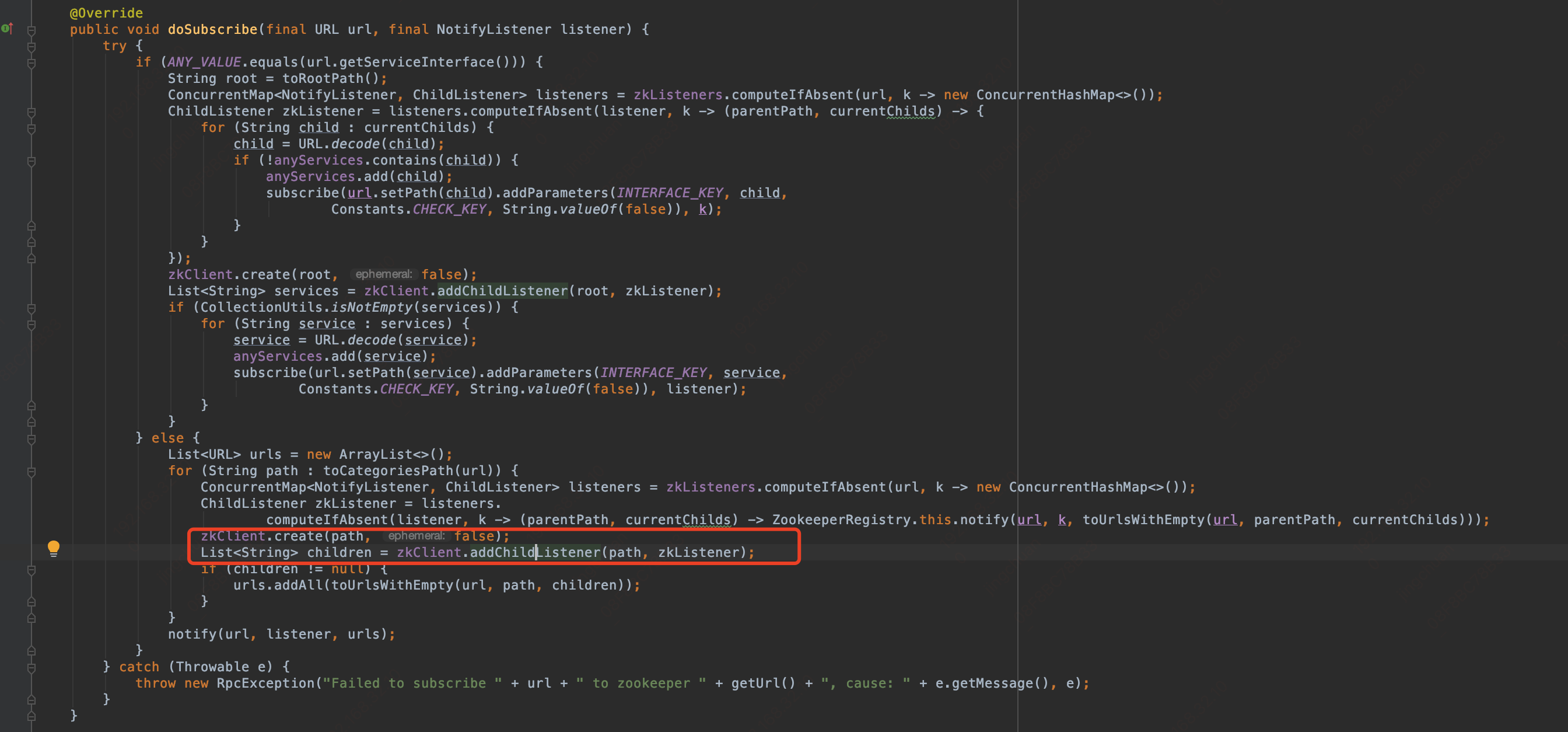Fold the CollectionUtils.isNotEmpty if-block
Image resolution: width=1568 pixels, height=732 pixels.
[x=32, y=308]
